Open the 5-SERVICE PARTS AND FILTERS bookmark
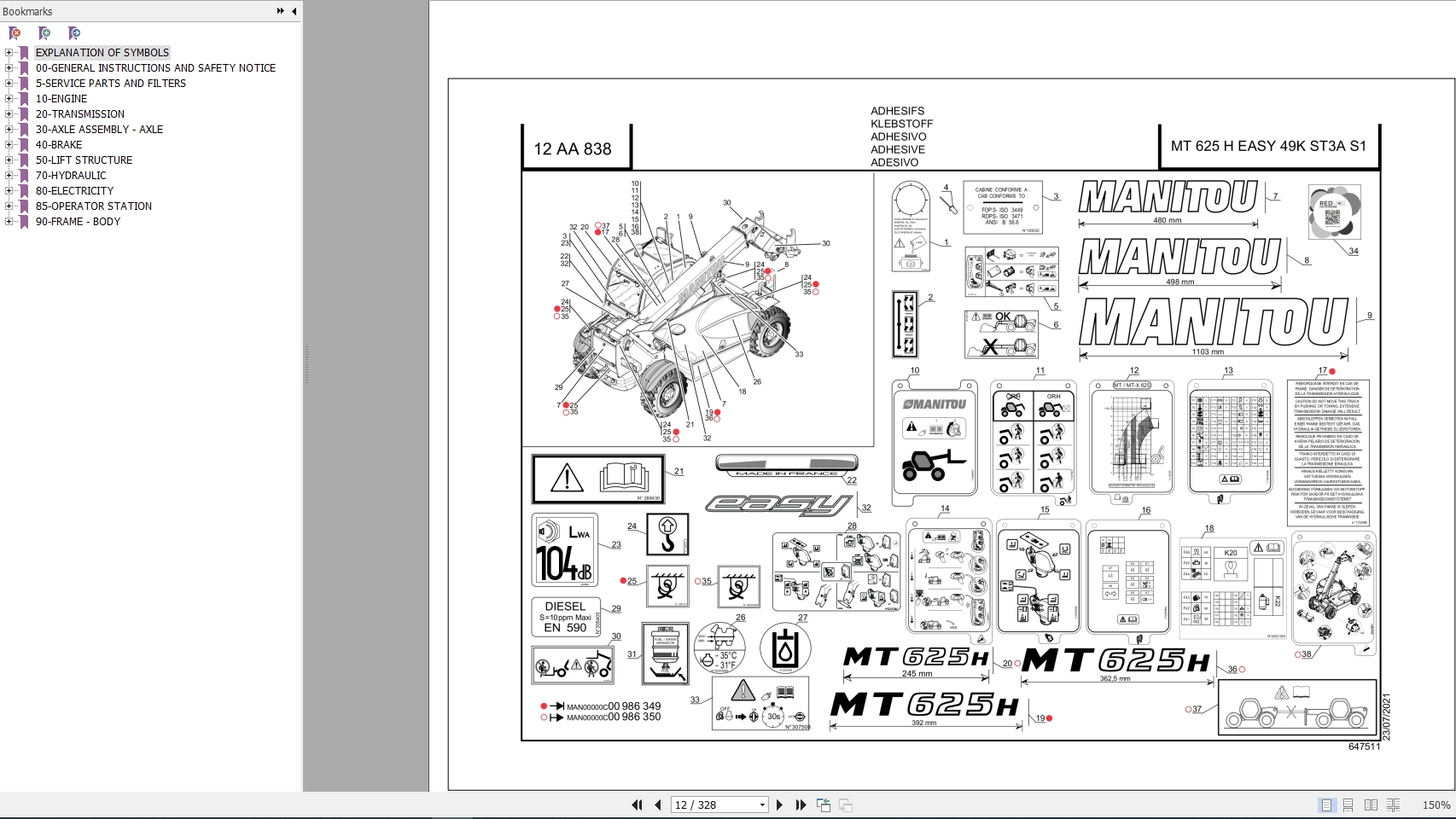The width and height of the screenshot is (1456, 819). click(111, 84)
